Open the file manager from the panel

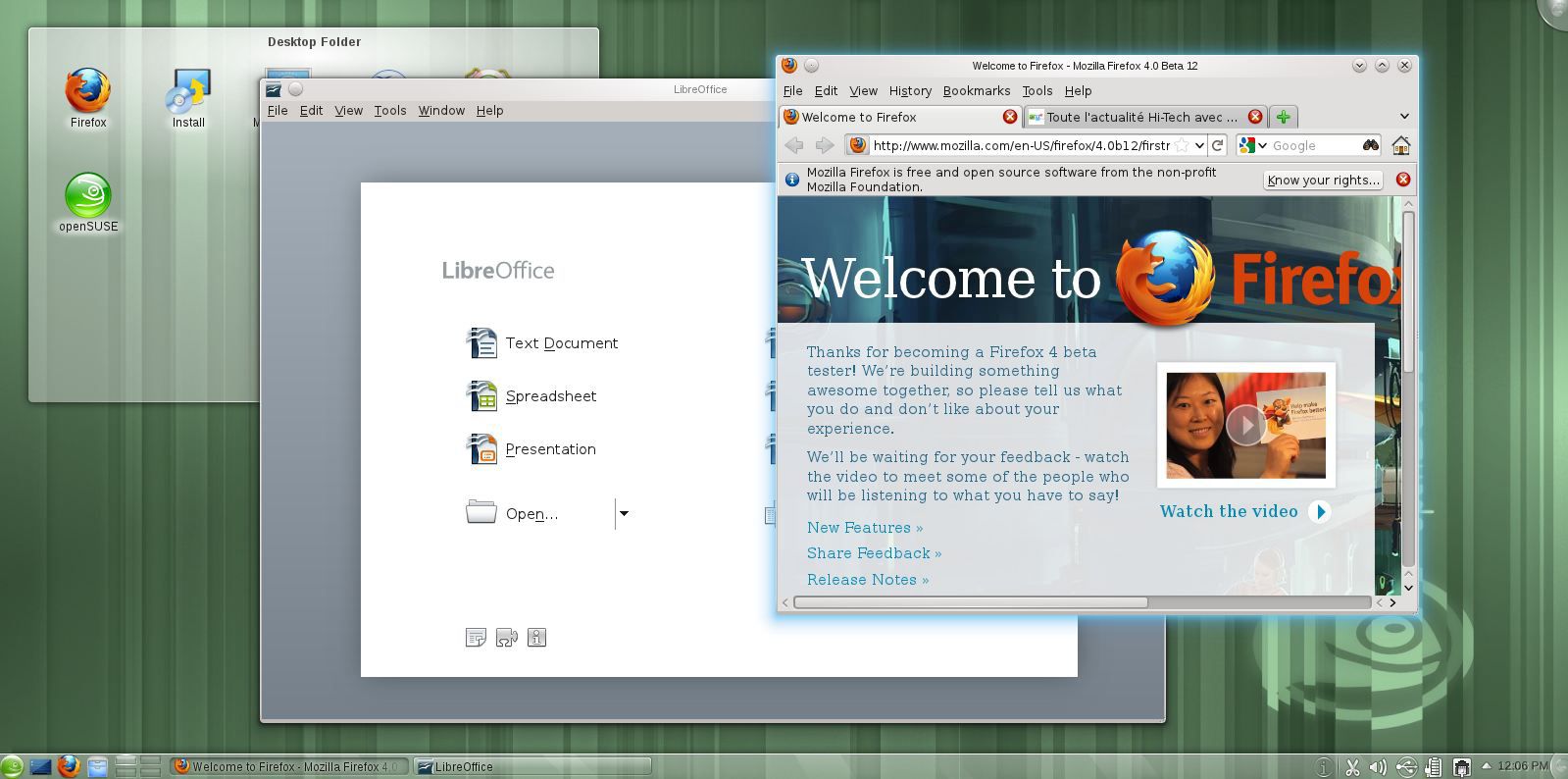tap(97, 766)
